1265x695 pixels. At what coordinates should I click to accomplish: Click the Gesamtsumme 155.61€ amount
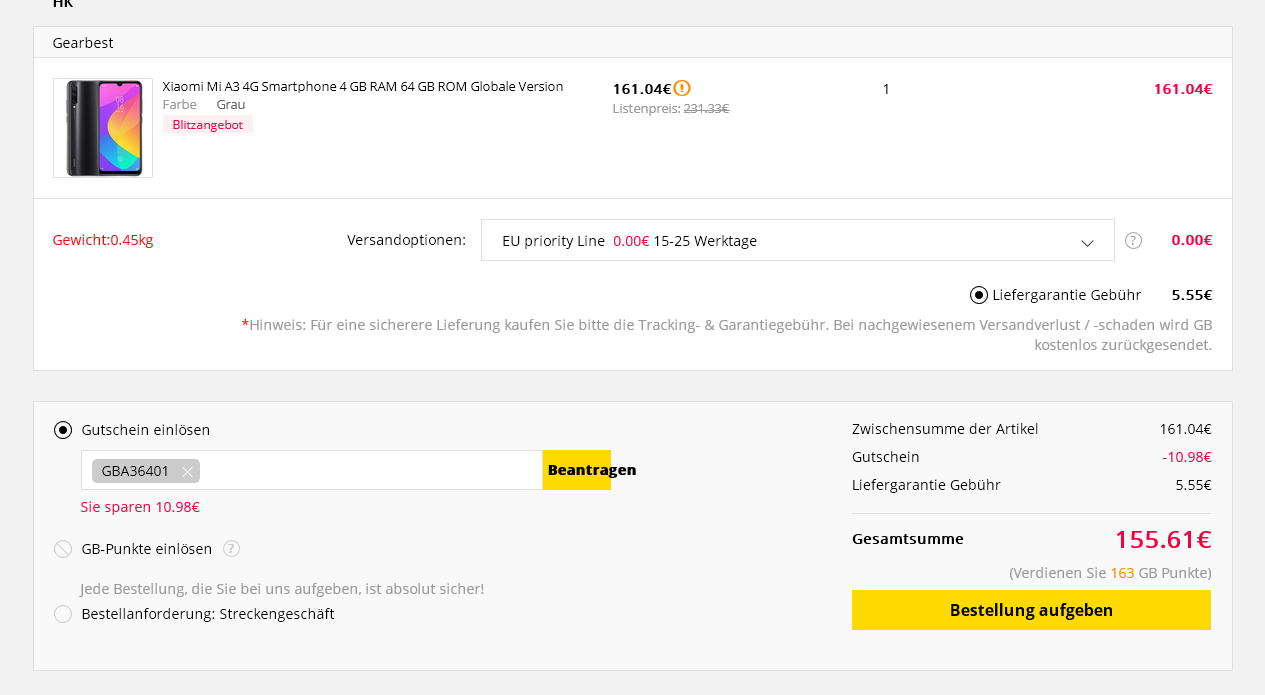tap(1163, 539)
